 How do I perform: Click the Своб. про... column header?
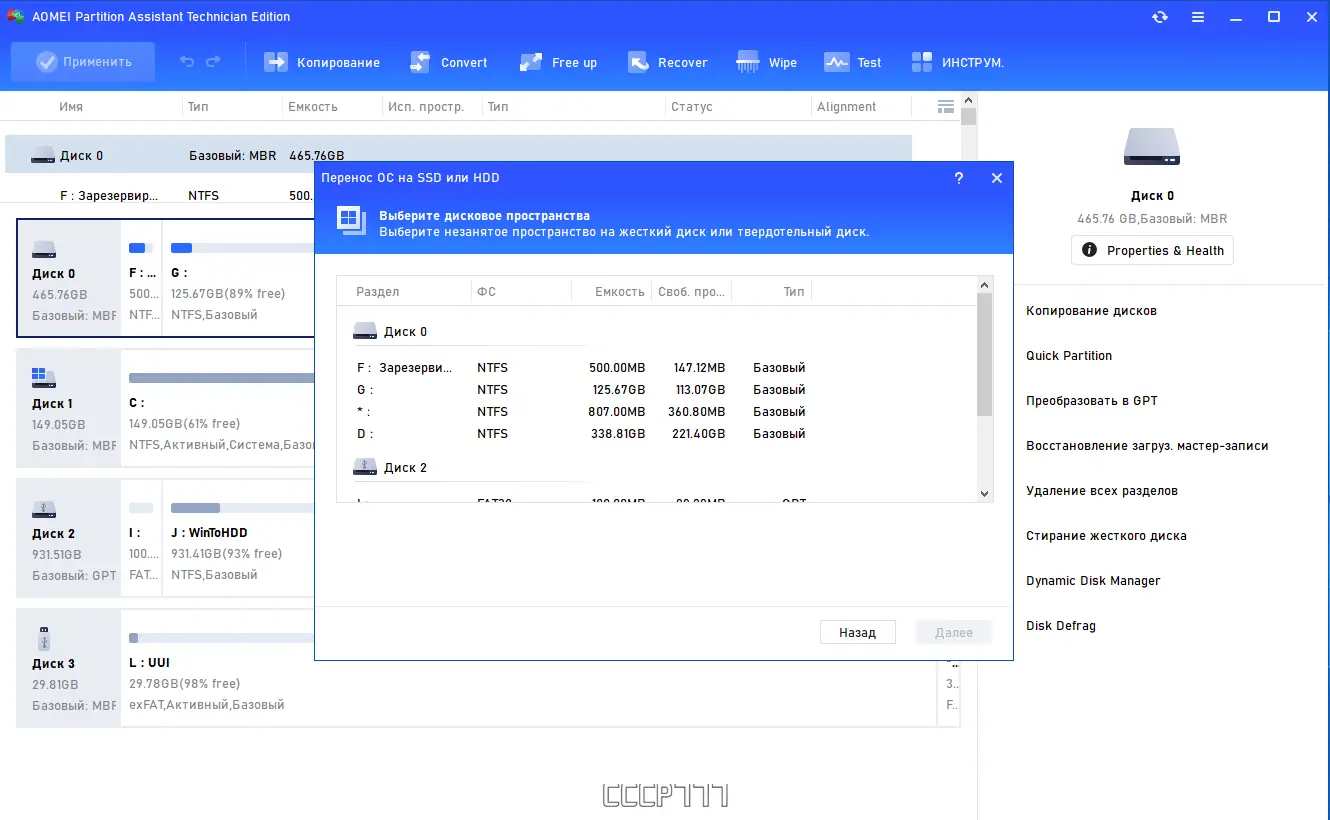click(691, 292)
